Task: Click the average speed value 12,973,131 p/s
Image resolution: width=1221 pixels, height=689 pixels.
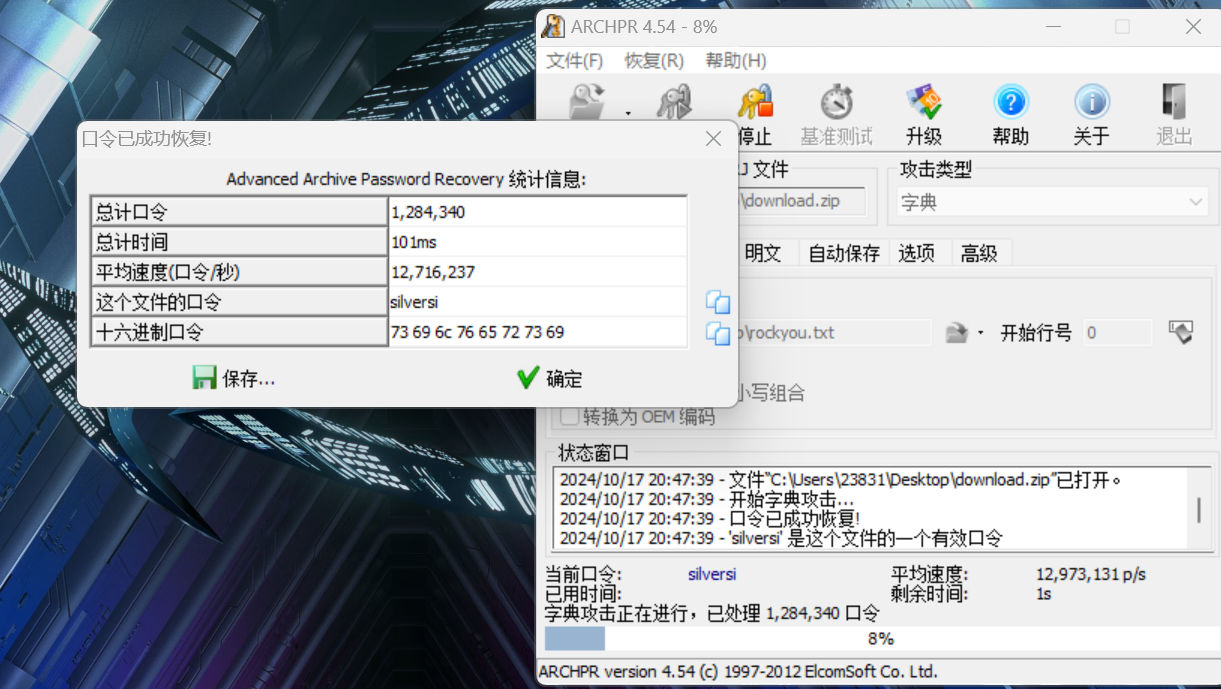Action: coord(1091,575)
